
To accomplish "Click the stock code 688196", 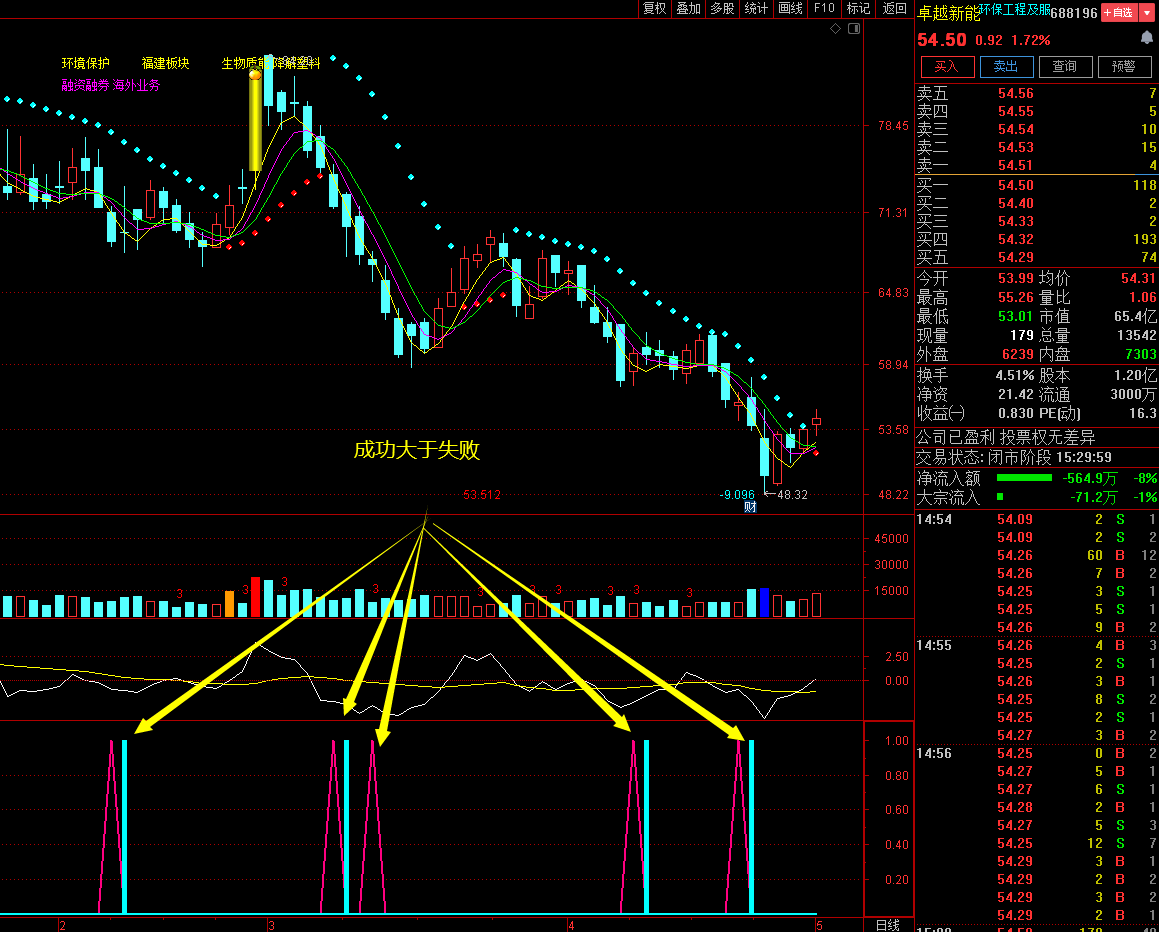I will pos(1074,13).
